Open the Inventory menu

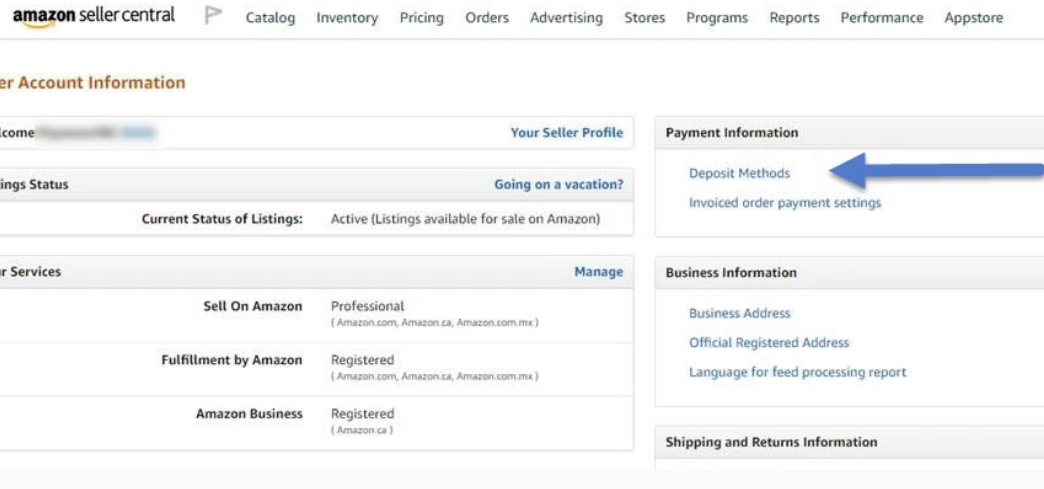tap(347, 18)
